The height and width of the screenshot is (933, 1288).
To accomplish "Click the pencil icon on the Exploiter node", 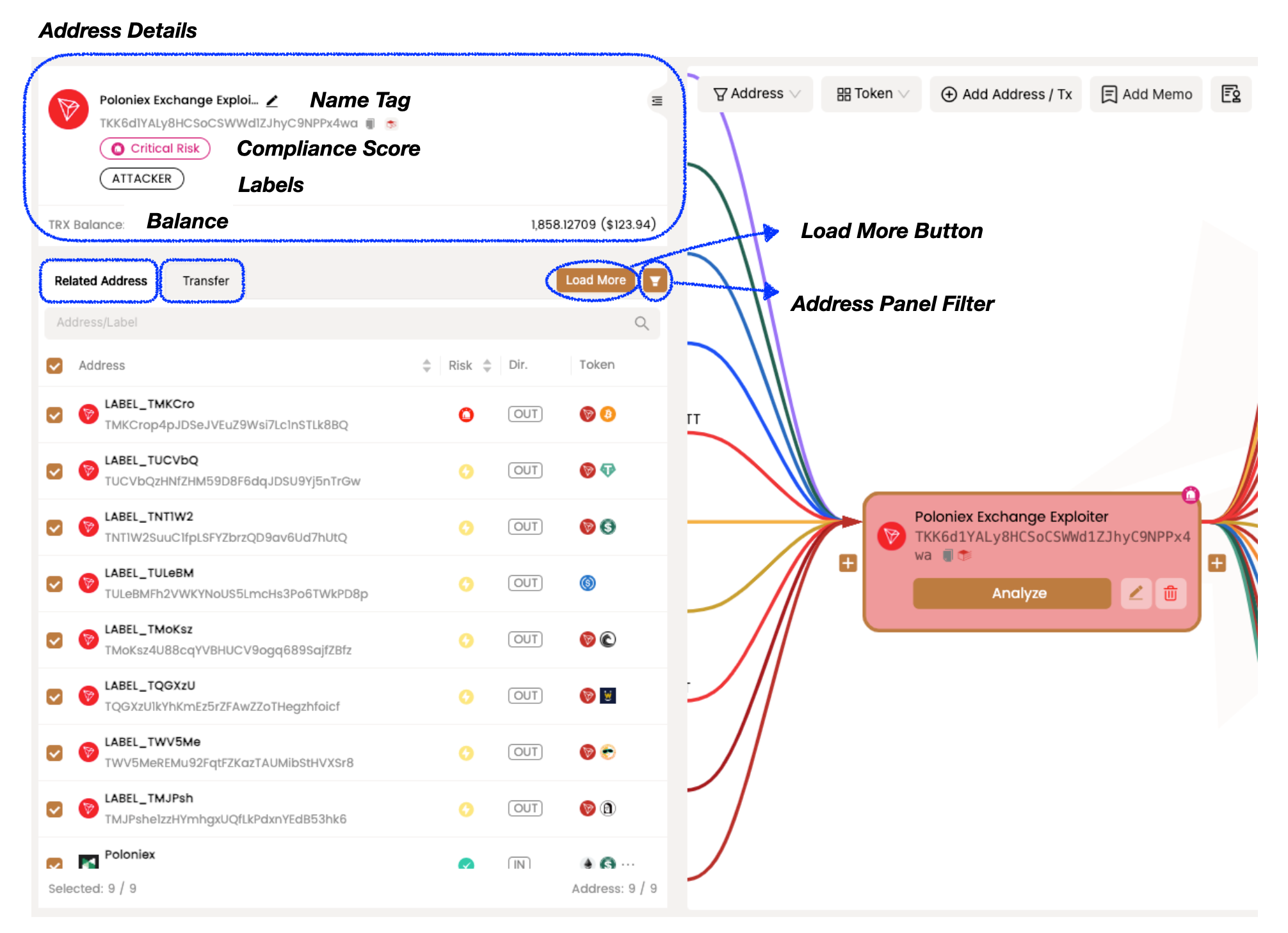I will [1136, 593].
